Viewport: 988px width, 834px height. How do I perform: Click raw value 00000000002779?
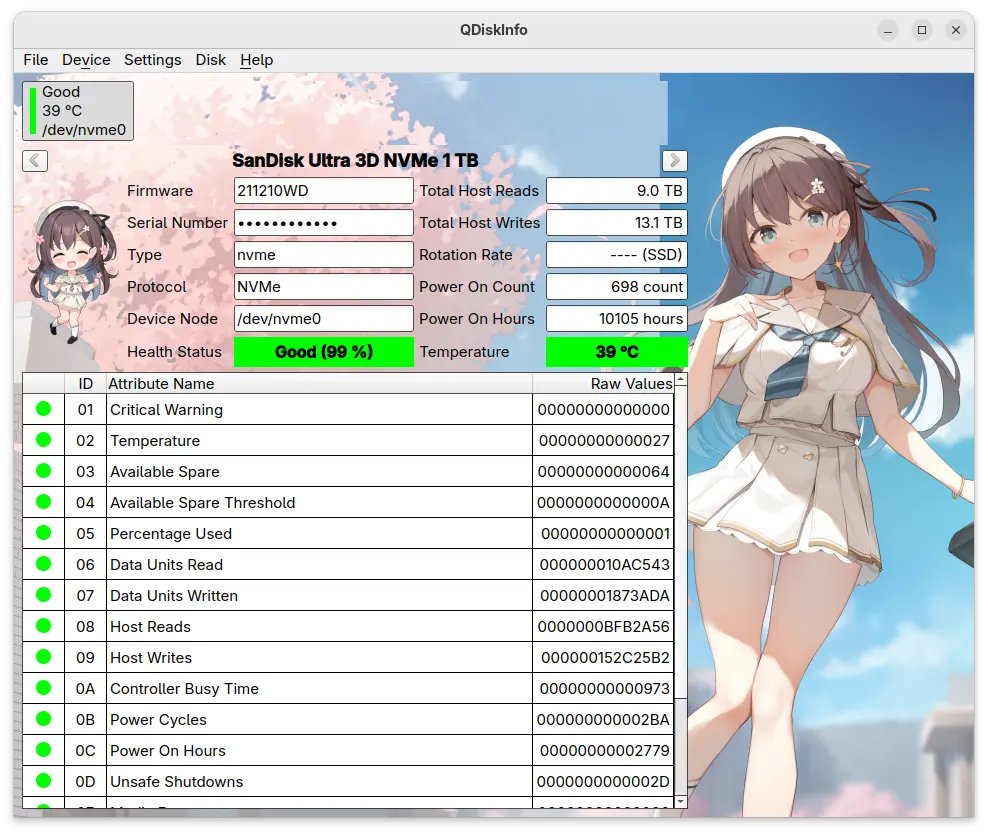603,750
